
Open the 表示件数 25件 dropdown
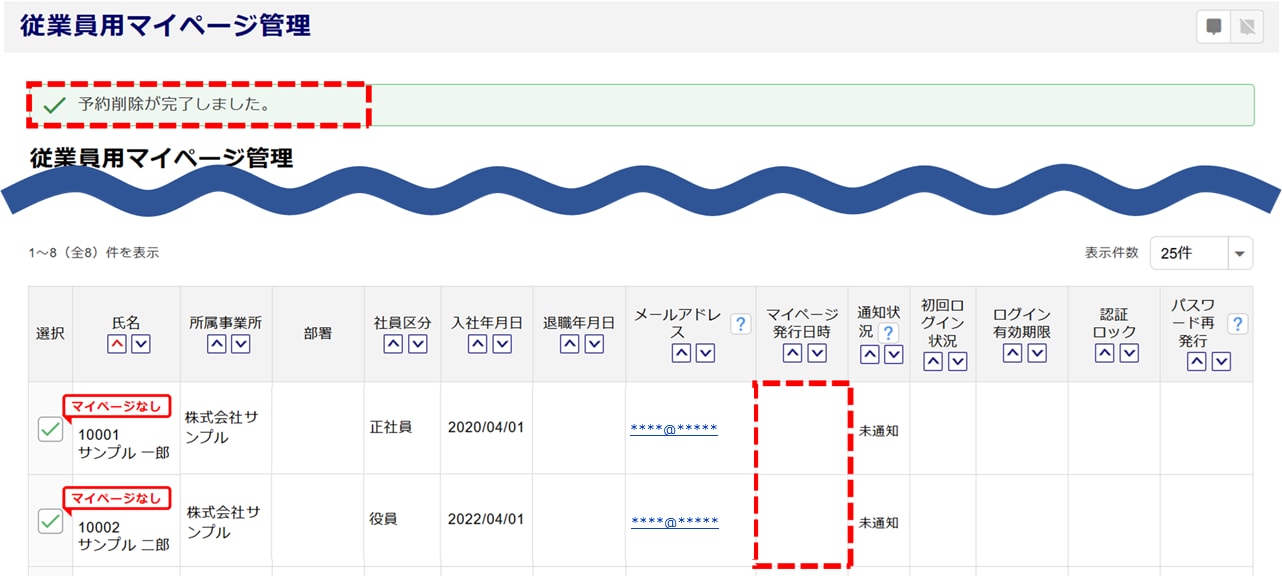1201,253
